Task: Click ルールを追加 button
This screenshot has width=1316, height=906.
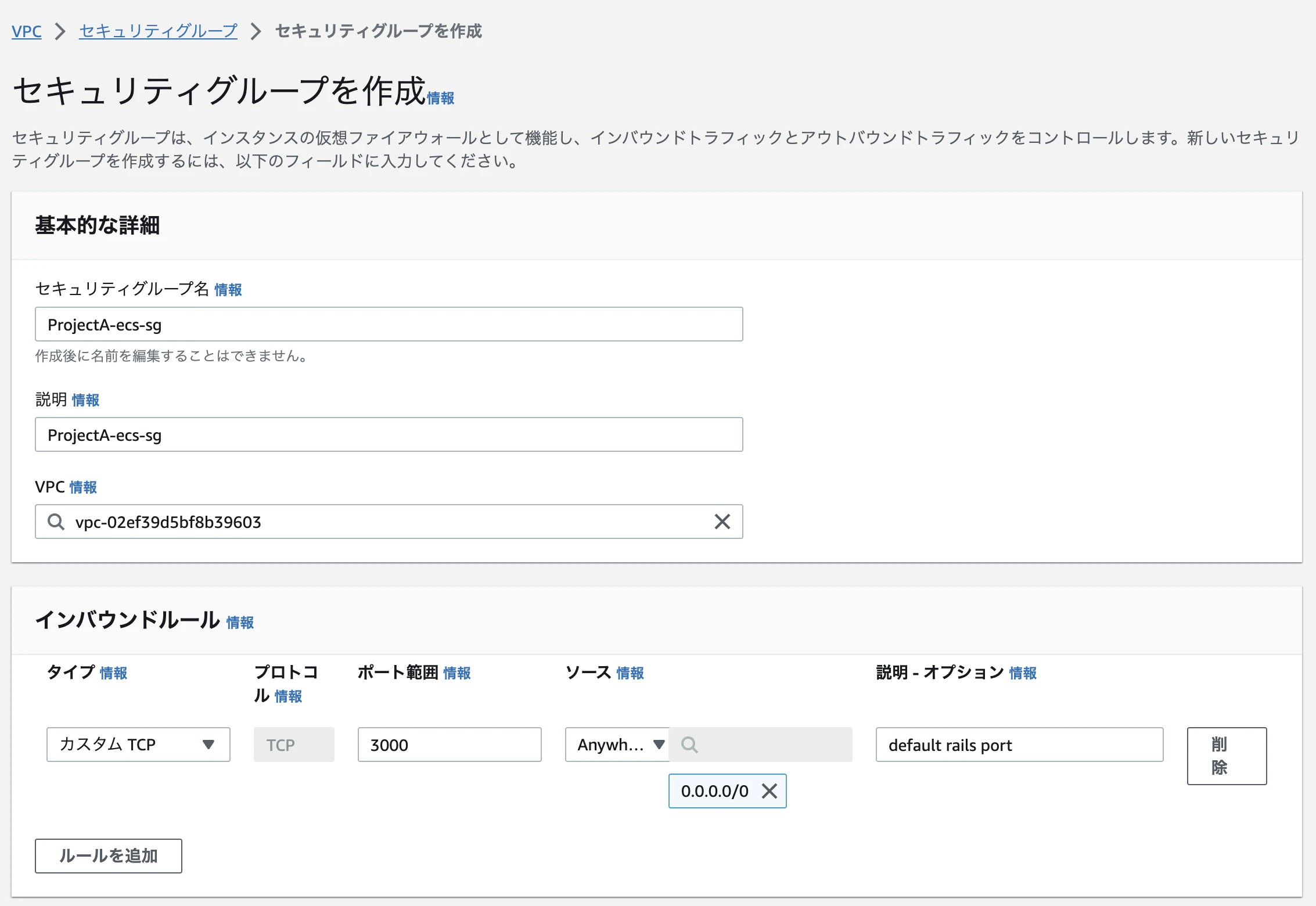Action: pos(109,855)
